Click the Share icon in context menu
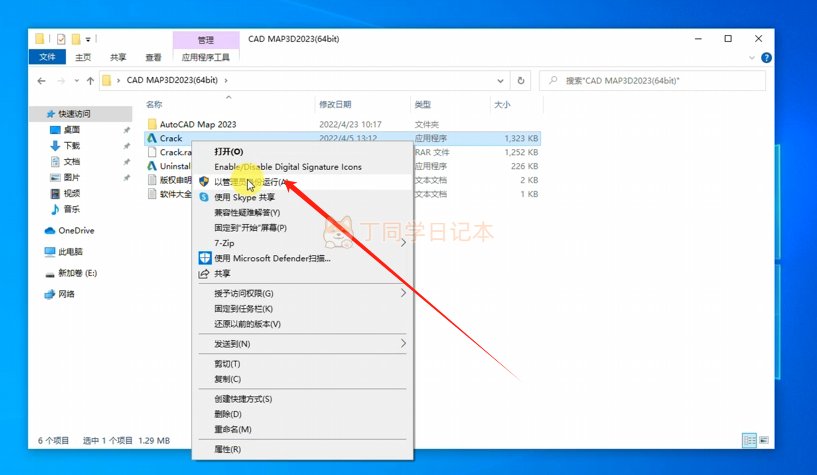817x475 pixels. (x=204, y=273)
